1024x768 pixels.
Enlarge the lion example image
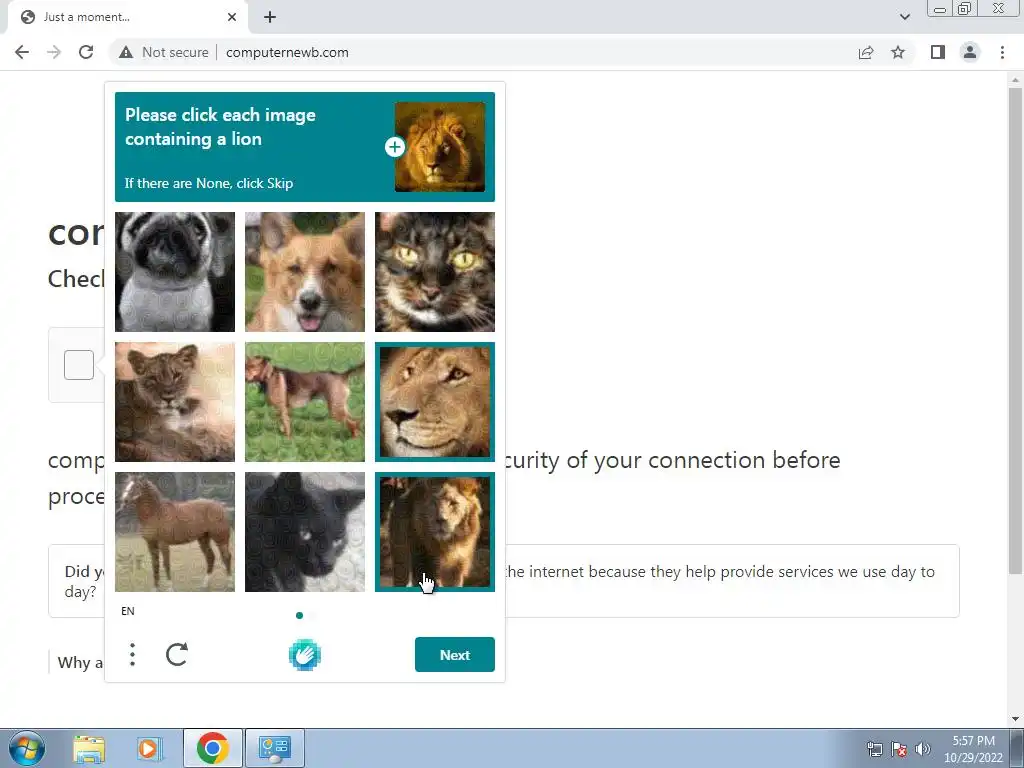394,147
